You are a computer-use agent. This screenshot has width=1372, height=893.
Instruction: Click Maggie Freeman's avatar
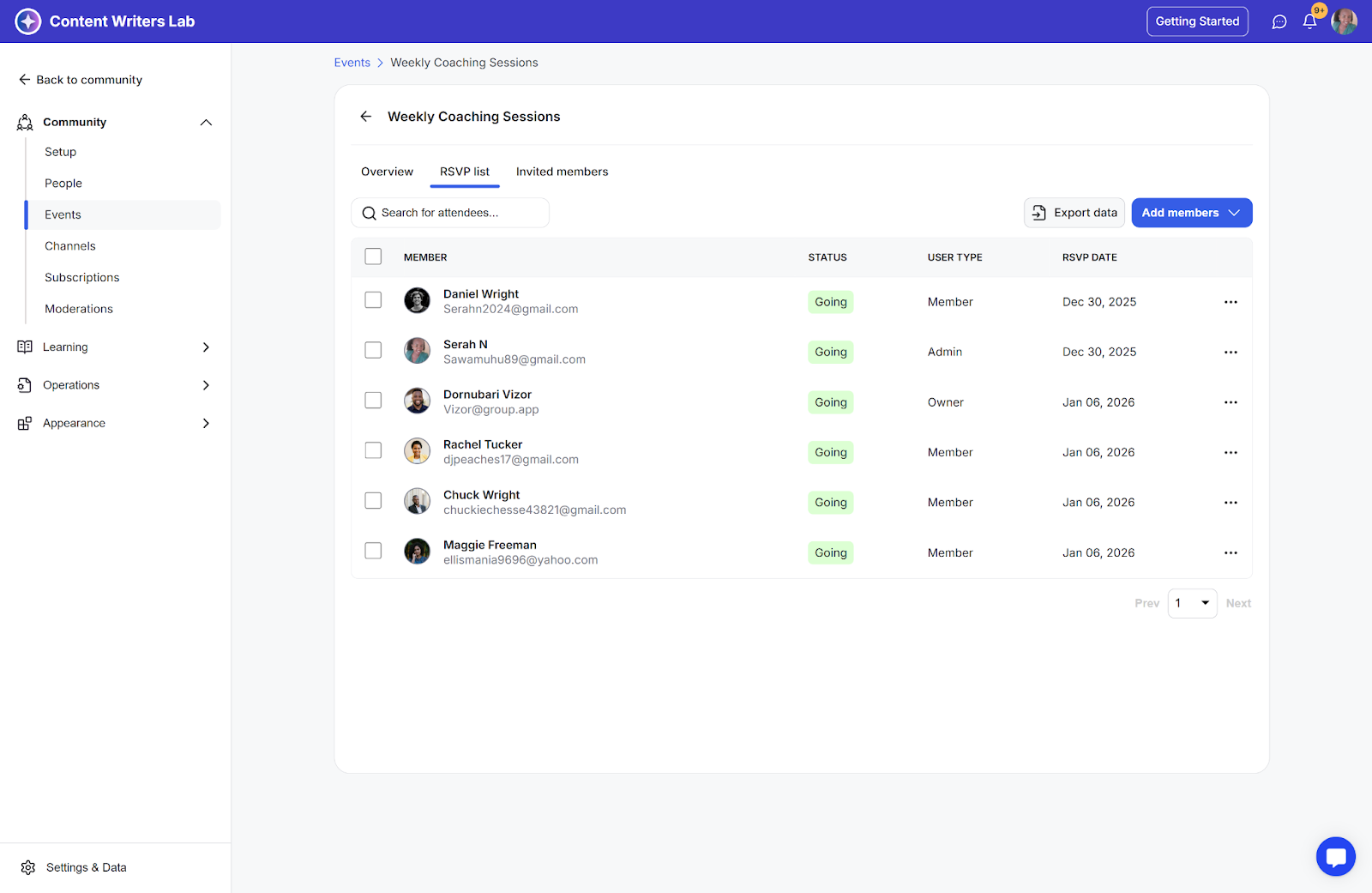(x=418, y=552)
